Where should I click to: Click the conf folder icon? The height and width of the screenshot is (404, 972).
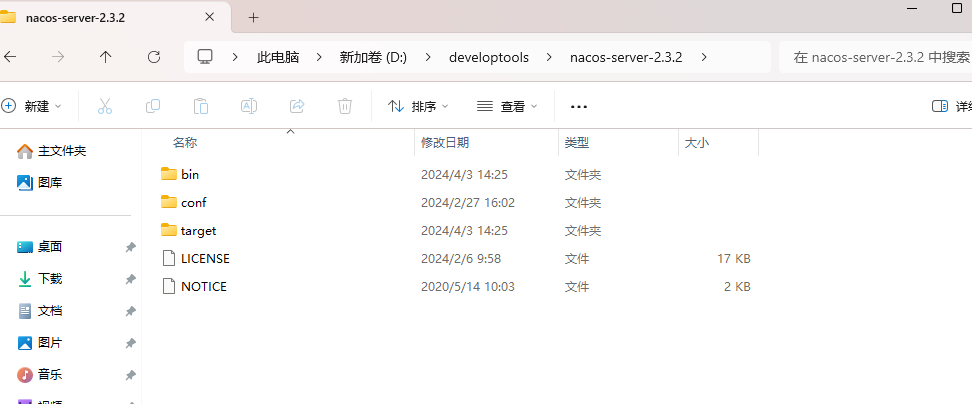(169, 202)
